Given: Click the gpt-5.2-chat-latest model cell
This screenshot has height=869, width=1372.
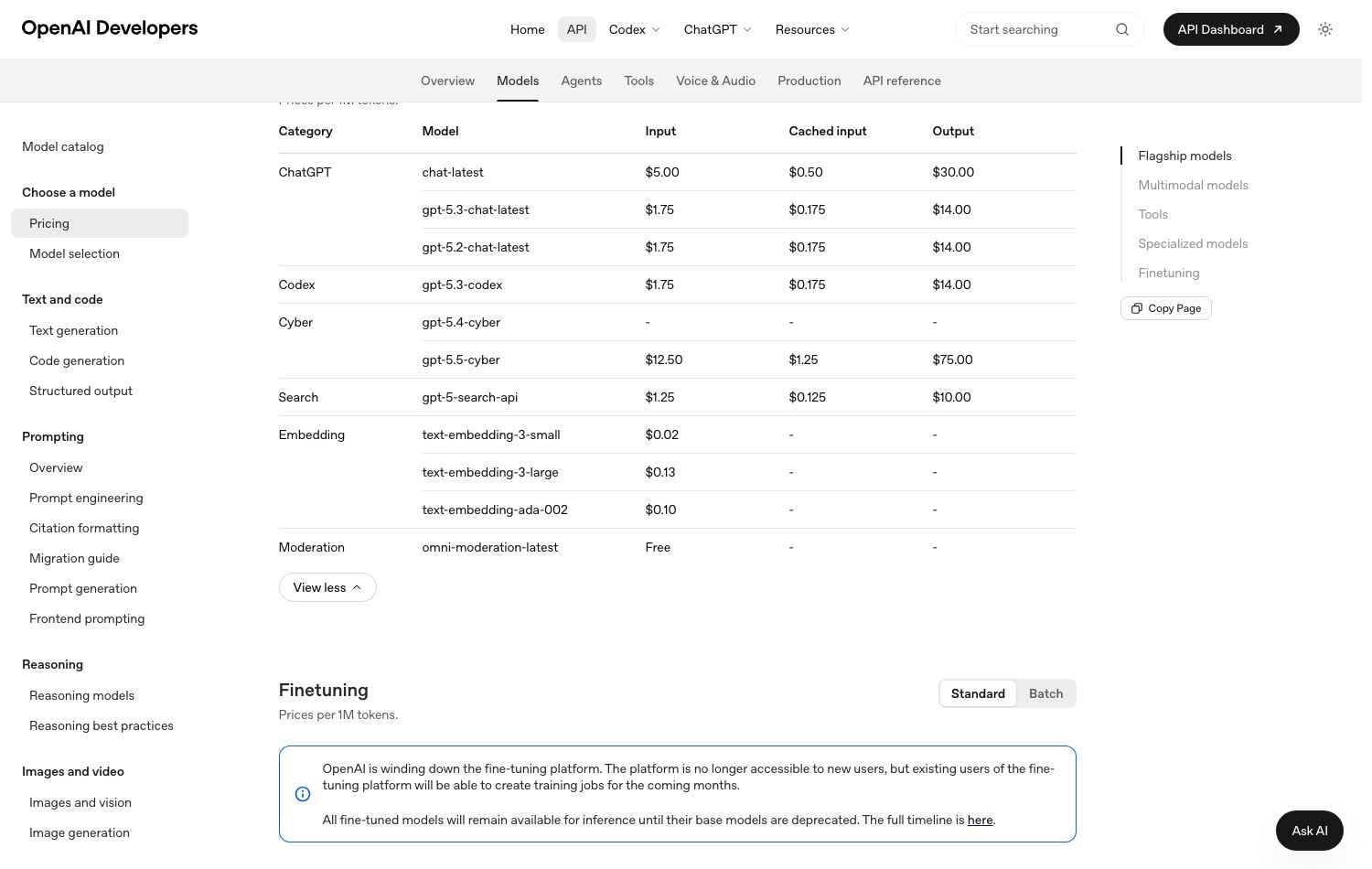Looking at the screenshot, I should [476, 247].
